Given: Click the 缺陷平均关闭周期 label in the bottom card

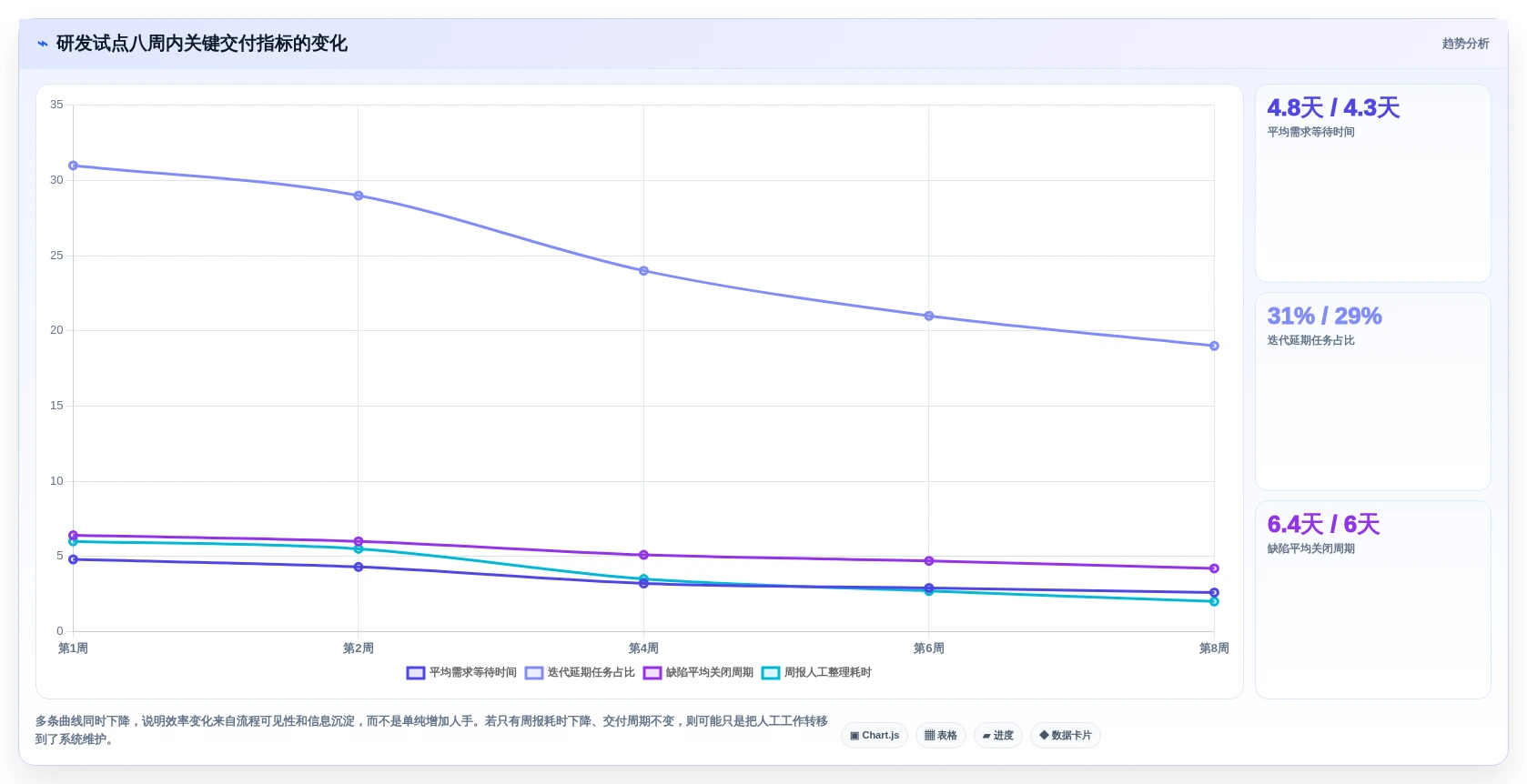Looking at the screenshot, I should [x=1311, y=548].
